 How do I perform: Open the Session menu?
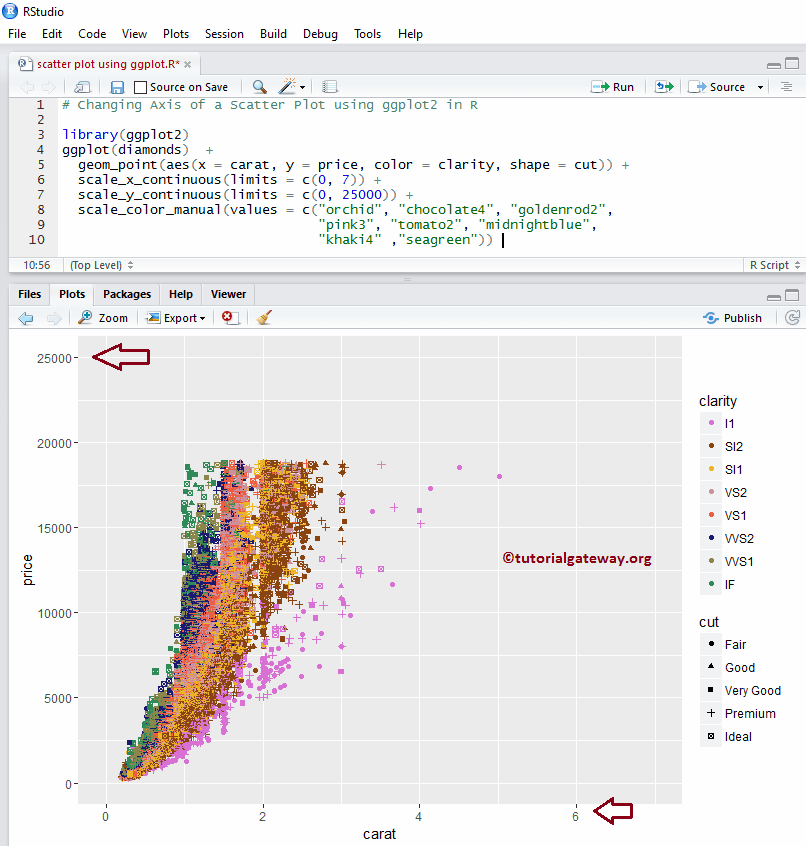(x=224, y=34)
